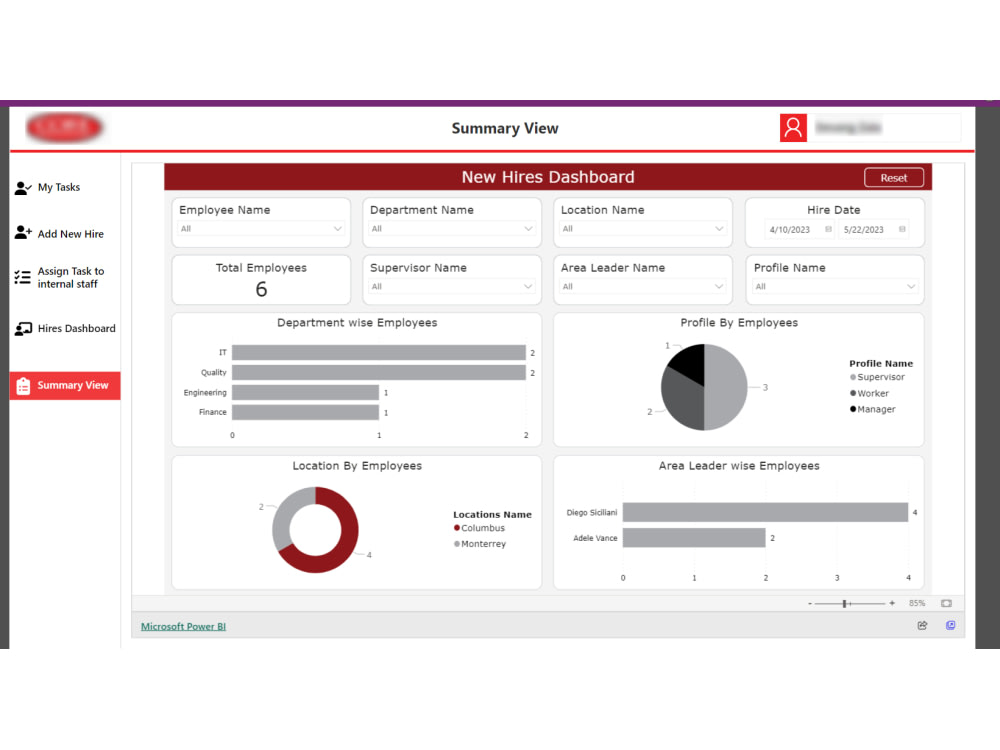Image resolution: width=1000 pixels, height=750 pixels.
Task: Select the Adele Vance bar
Action: coord(694,538)
